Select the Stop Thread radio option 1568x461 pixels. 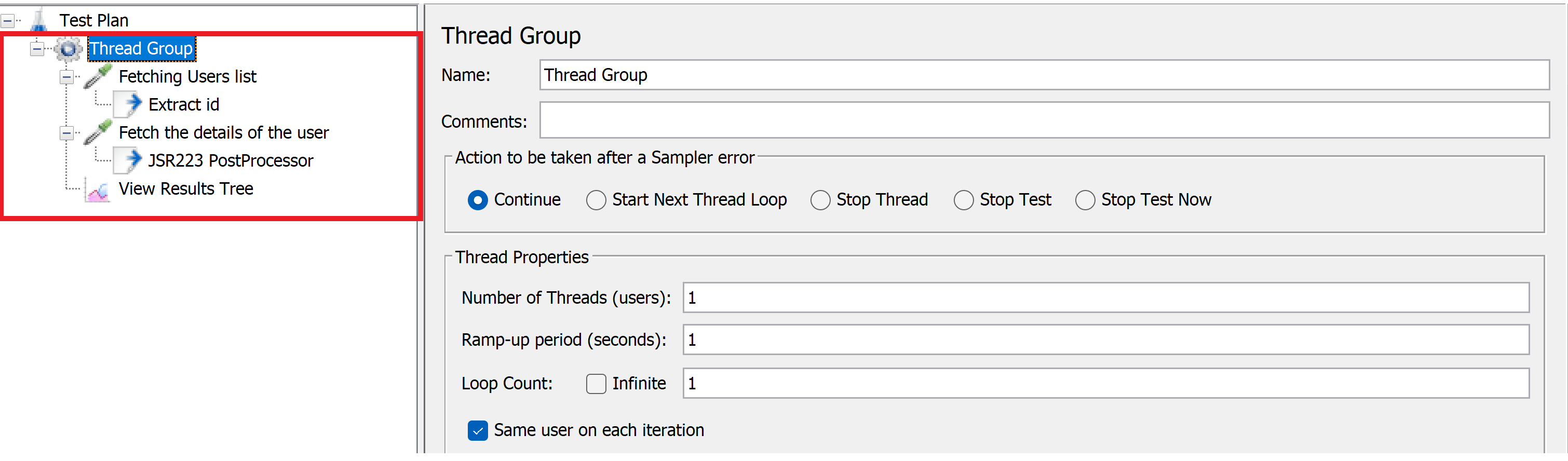pos(820,200)
